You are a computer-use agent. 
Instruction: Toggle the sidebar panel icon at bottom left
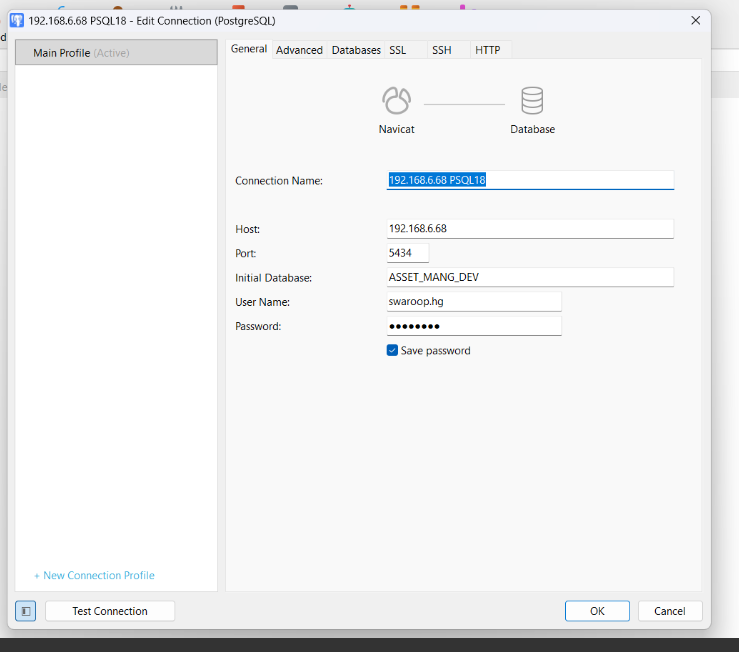pos(25,611)
